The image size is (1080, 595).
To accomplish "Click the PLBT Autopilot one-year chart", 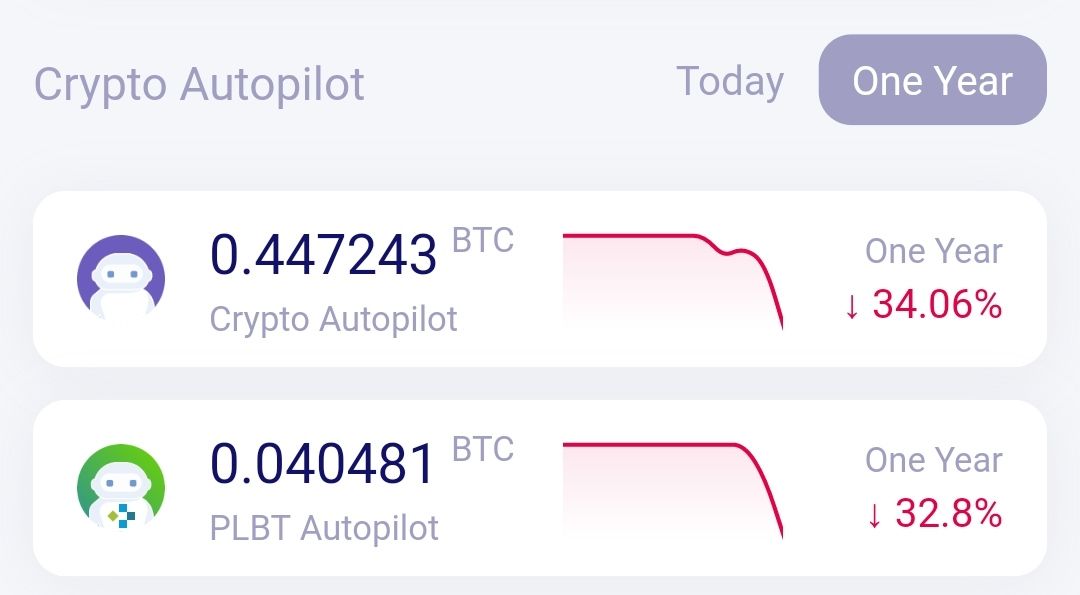I will click(673, 490).
